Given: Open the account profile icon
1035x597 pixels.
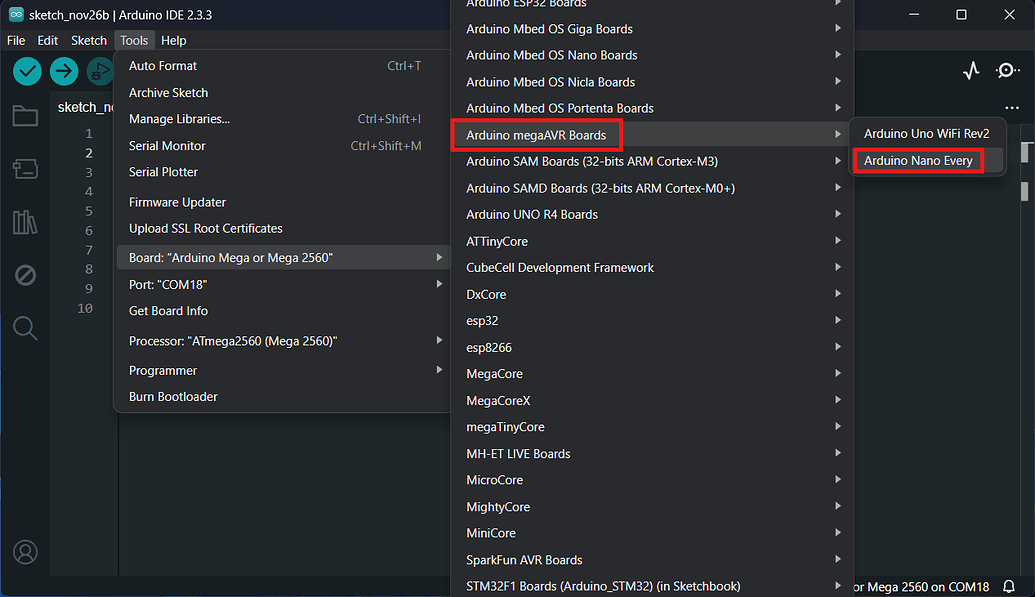Looking at the screenshot, I should point(25,552).
